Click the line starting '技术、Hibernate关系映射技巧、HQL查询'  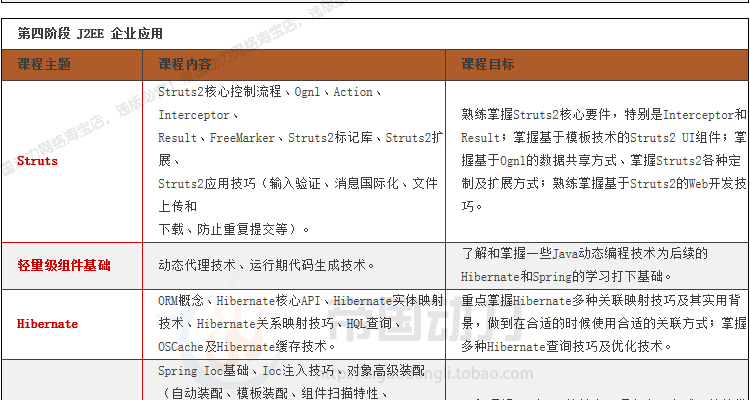click(282, 324)
